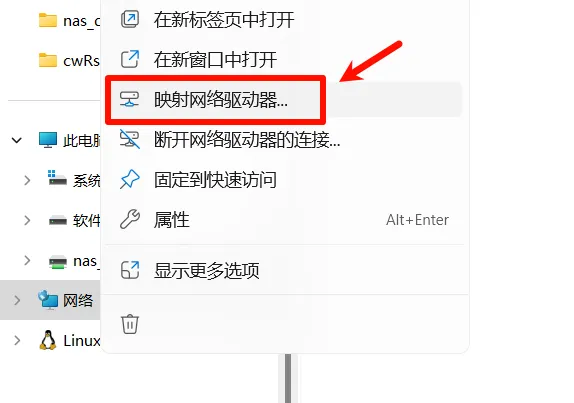
Task: Click the pin icon for 固定到快速访问
Action: click(x=130, y=179)
